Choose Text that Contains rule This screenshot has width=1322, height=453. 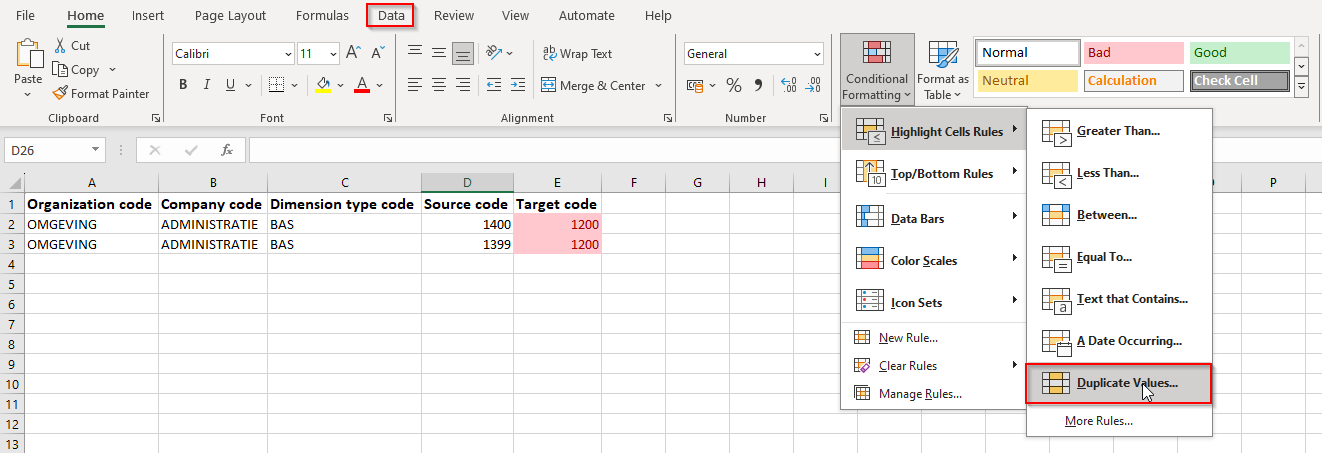click(1119, 299)
